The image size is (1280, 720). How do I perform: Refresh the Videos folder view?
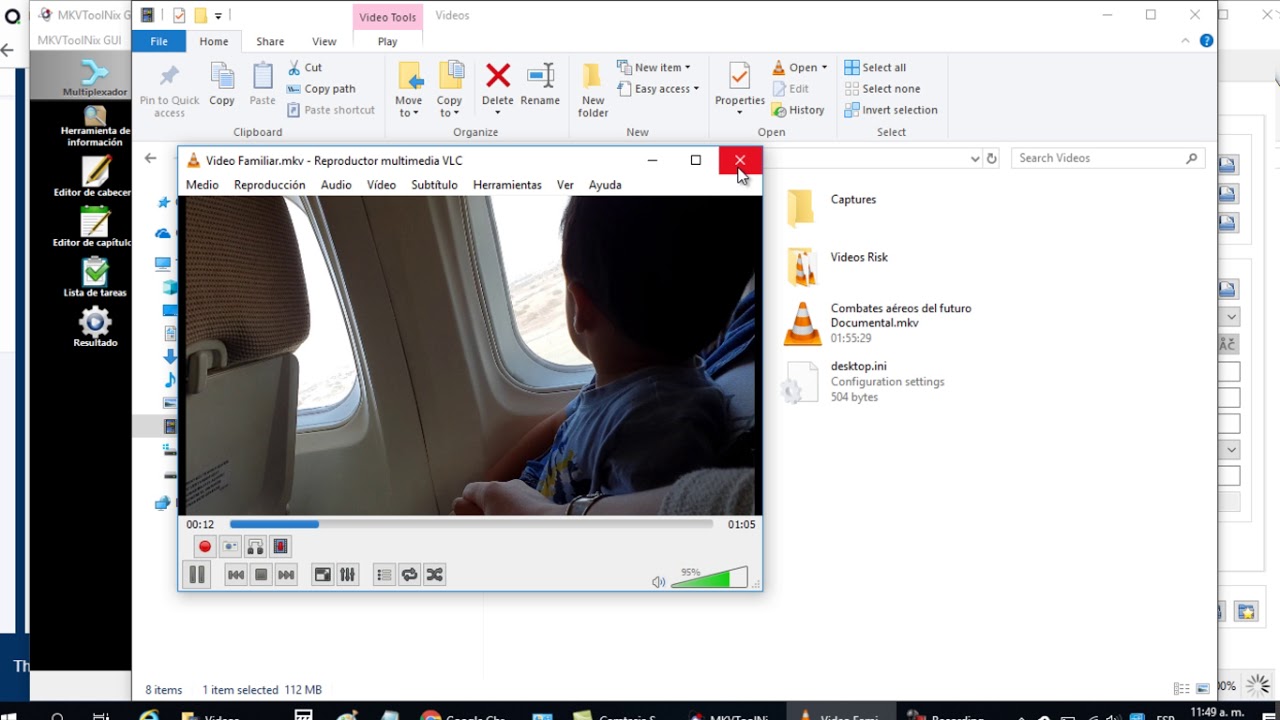click(992, 158)
